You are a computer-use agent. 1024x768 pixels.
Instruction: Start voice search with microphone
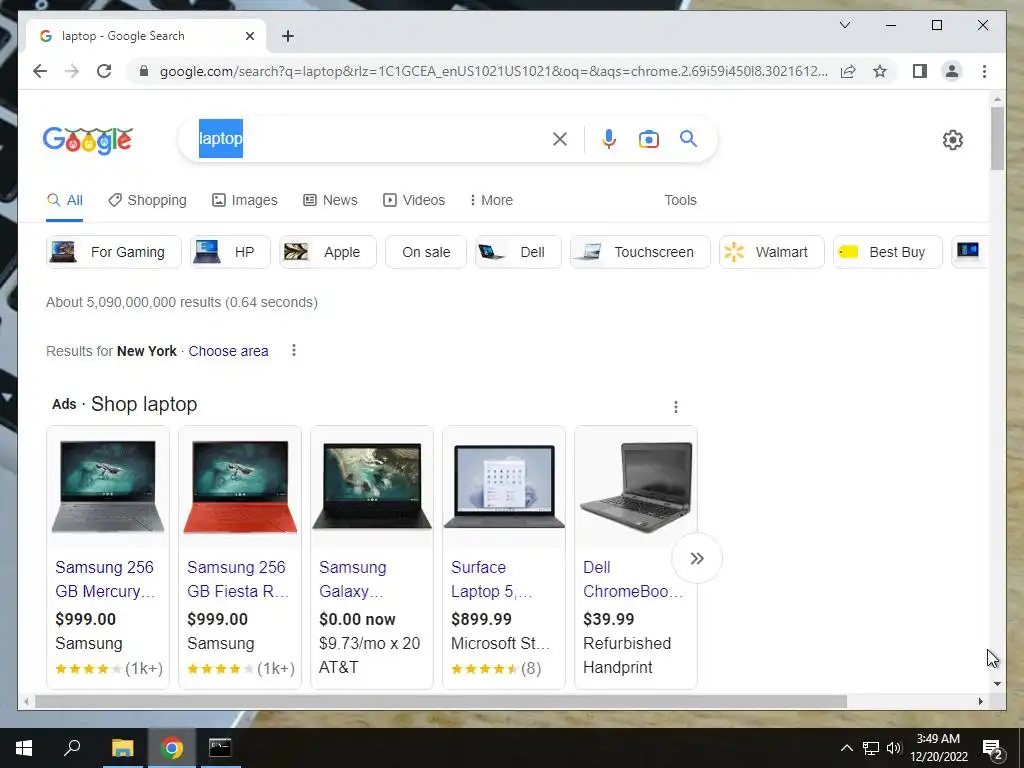(609, 139)
